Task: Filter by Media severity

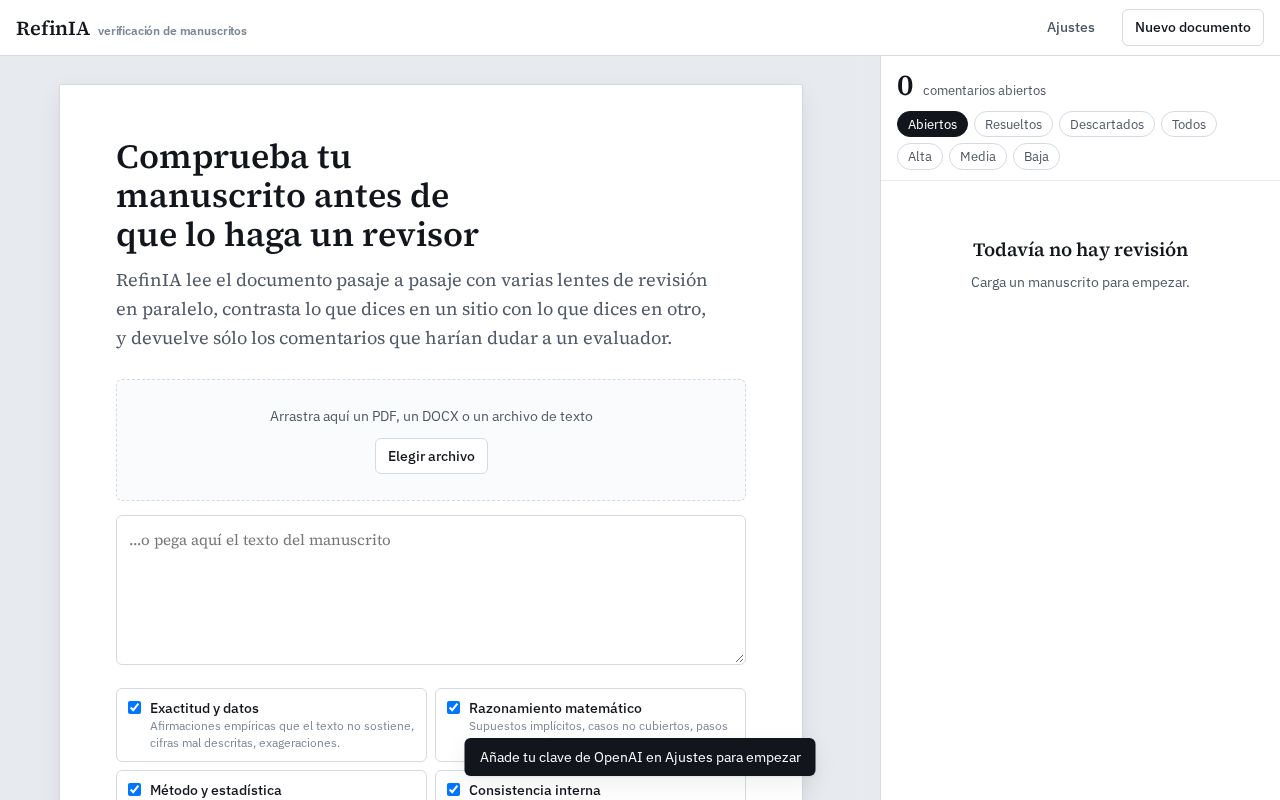Action: click(x=977, y=156)
